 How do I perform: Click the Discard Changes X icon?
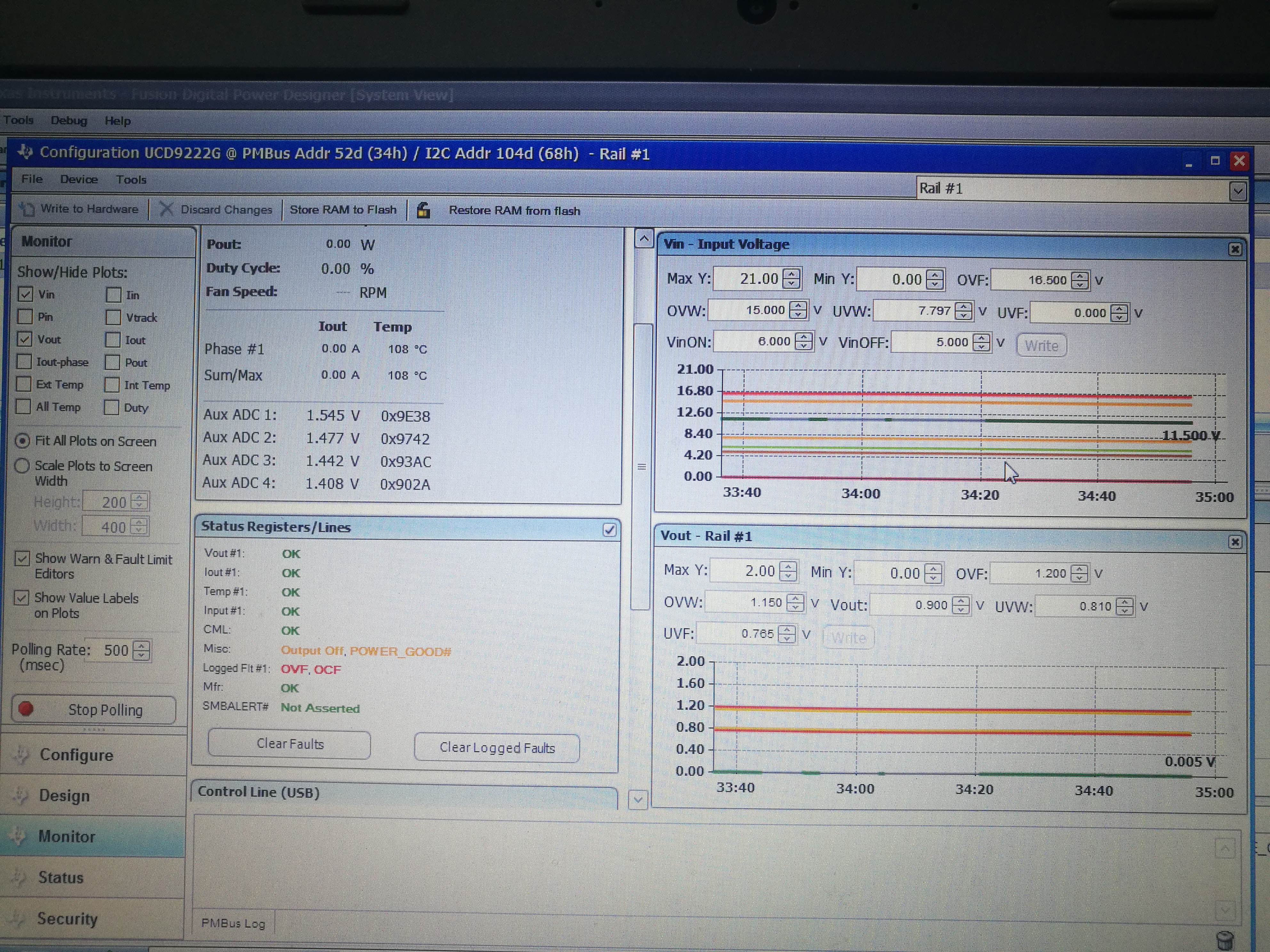pyautogui.click(x=166, y=209)
